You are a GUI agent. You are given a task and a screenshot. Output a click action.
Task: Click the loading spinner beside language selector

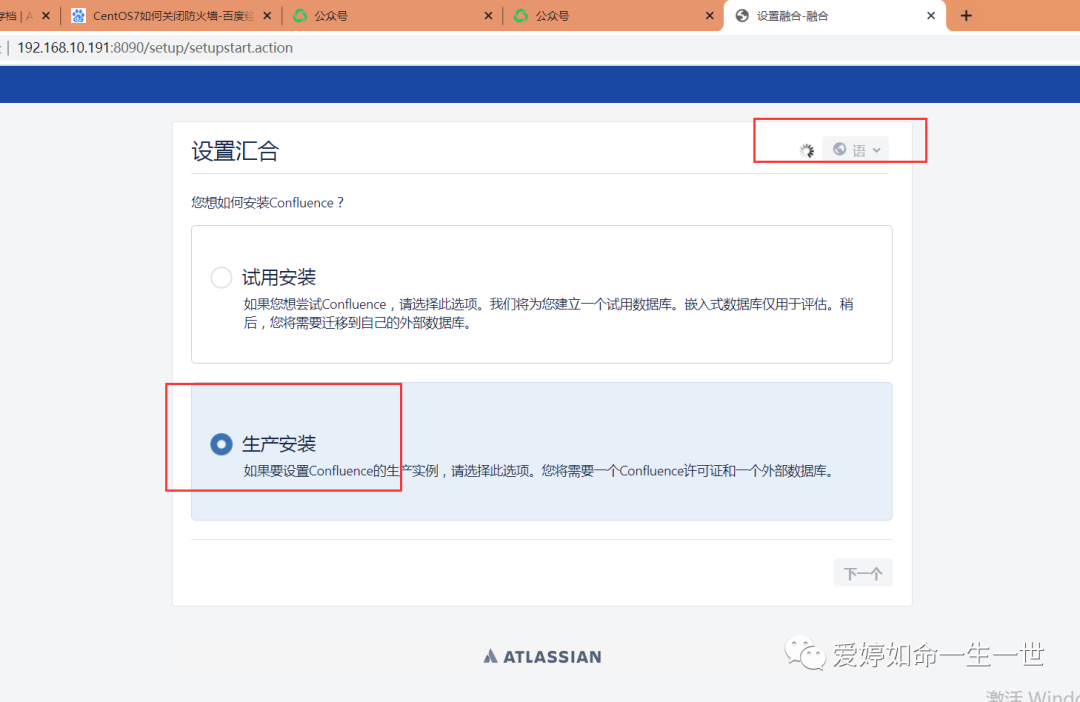pyautogui.click(x=807, y=150)
